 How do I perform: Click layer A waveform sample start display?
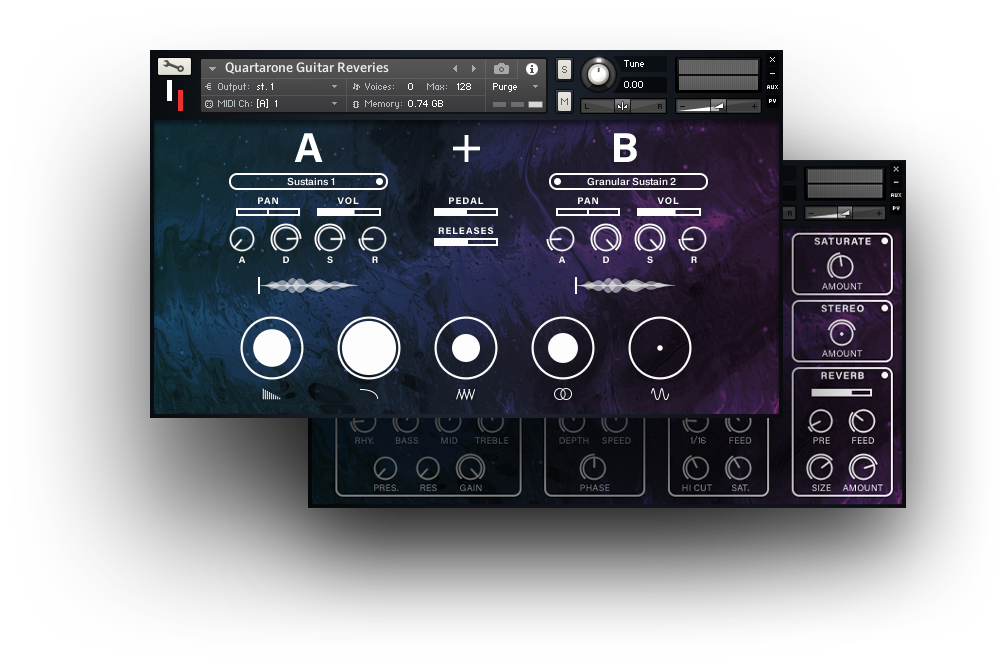[308, 286]
